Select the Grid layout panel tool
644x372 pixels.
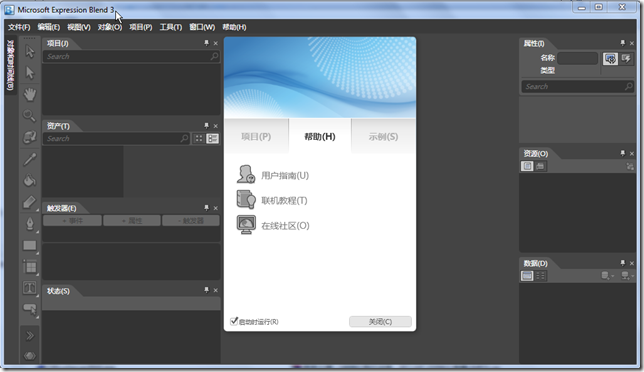pyautogui.click(x=30, y=267)
